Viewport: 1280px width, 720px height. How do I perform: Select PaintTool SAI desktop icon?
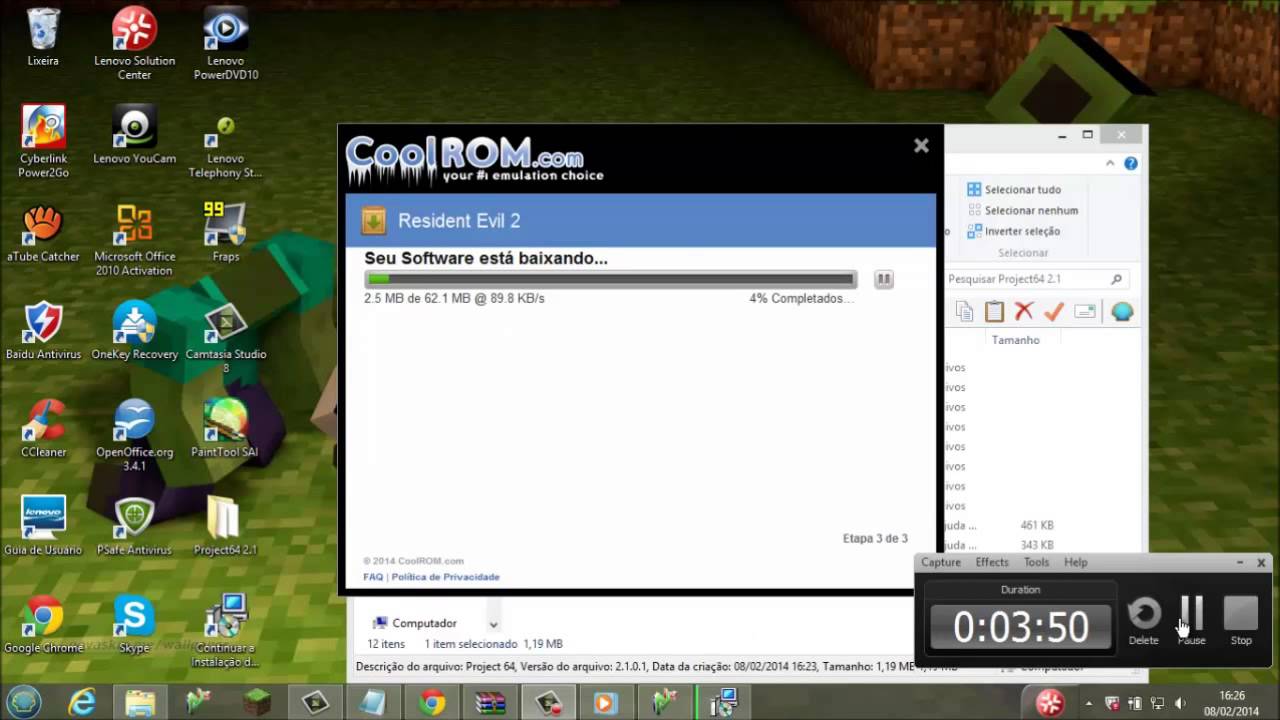224,429
